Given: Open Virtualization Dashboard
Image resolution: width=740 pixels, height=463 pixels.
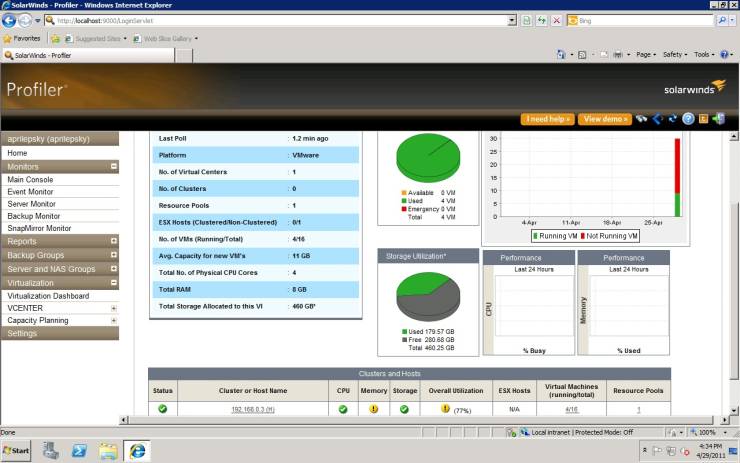Looking at the screenshot, I should [48, 296].
